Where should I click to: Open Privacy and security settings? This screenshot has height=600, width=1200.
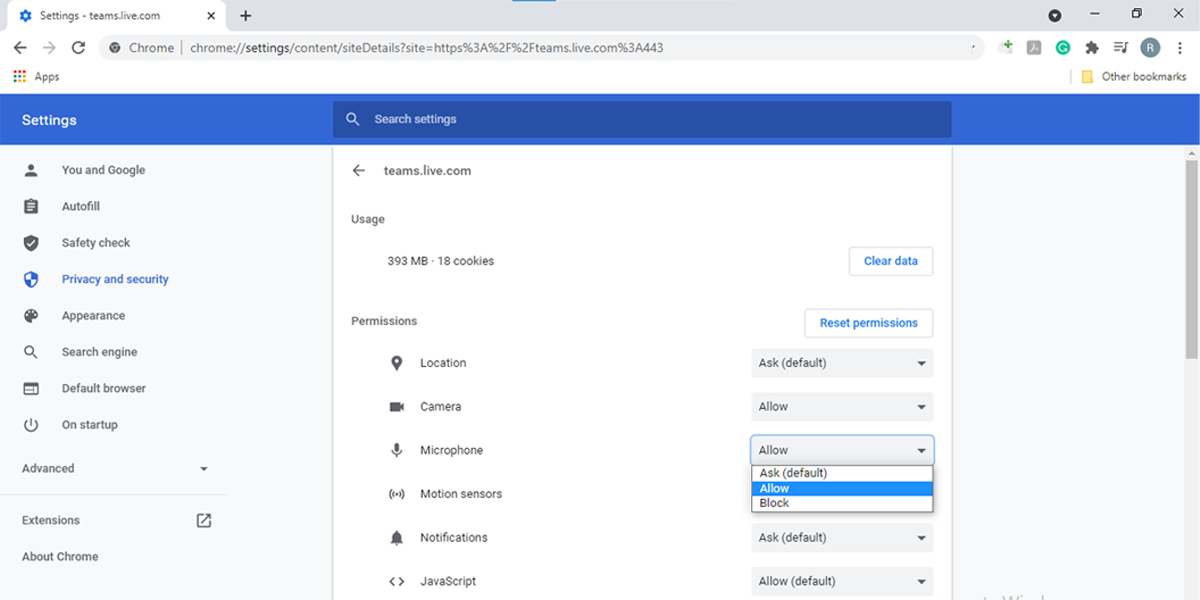pos(114,279)
